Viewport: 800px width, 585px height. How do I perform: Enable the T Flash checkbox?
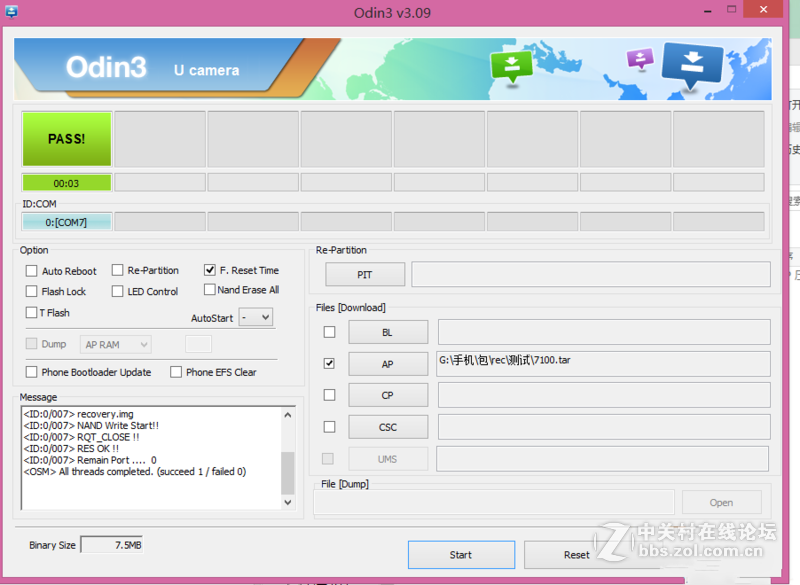click(x=32, y=312)
